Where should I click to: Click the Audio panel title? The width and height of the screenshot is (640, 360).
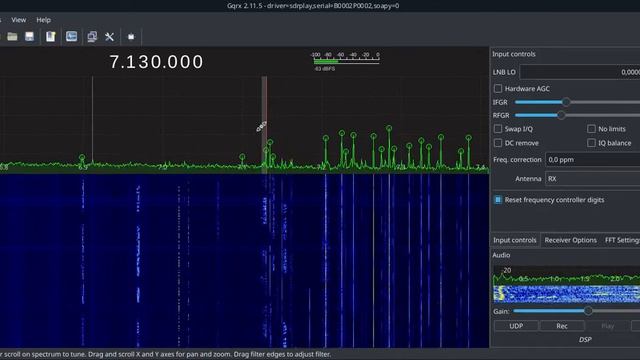coord(501,255)
